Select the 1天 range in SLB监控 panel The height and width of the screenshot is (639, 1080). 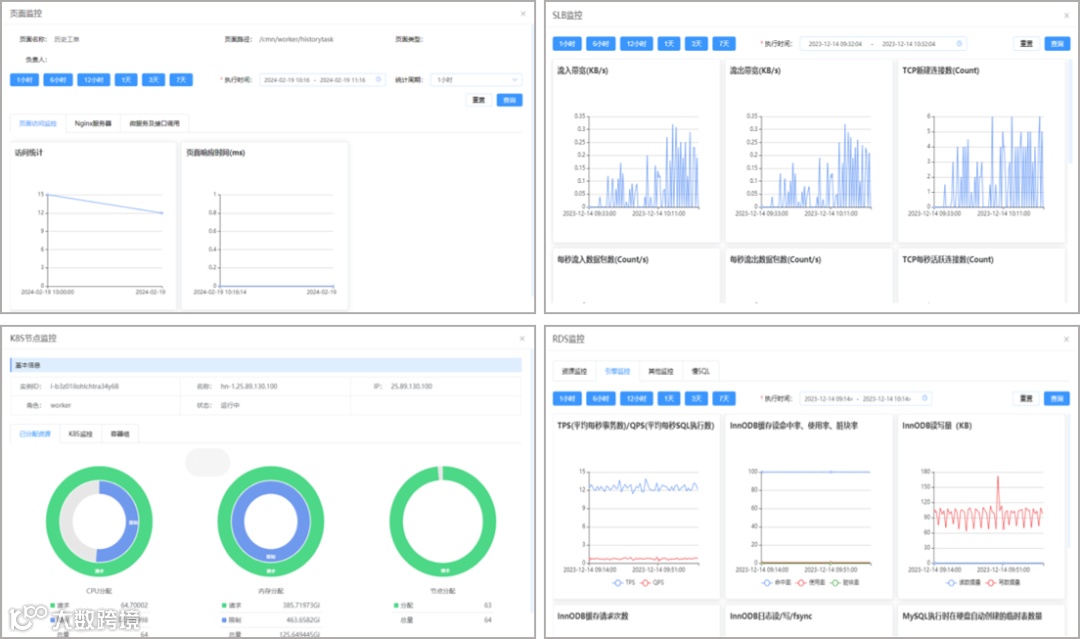point(669,43)
